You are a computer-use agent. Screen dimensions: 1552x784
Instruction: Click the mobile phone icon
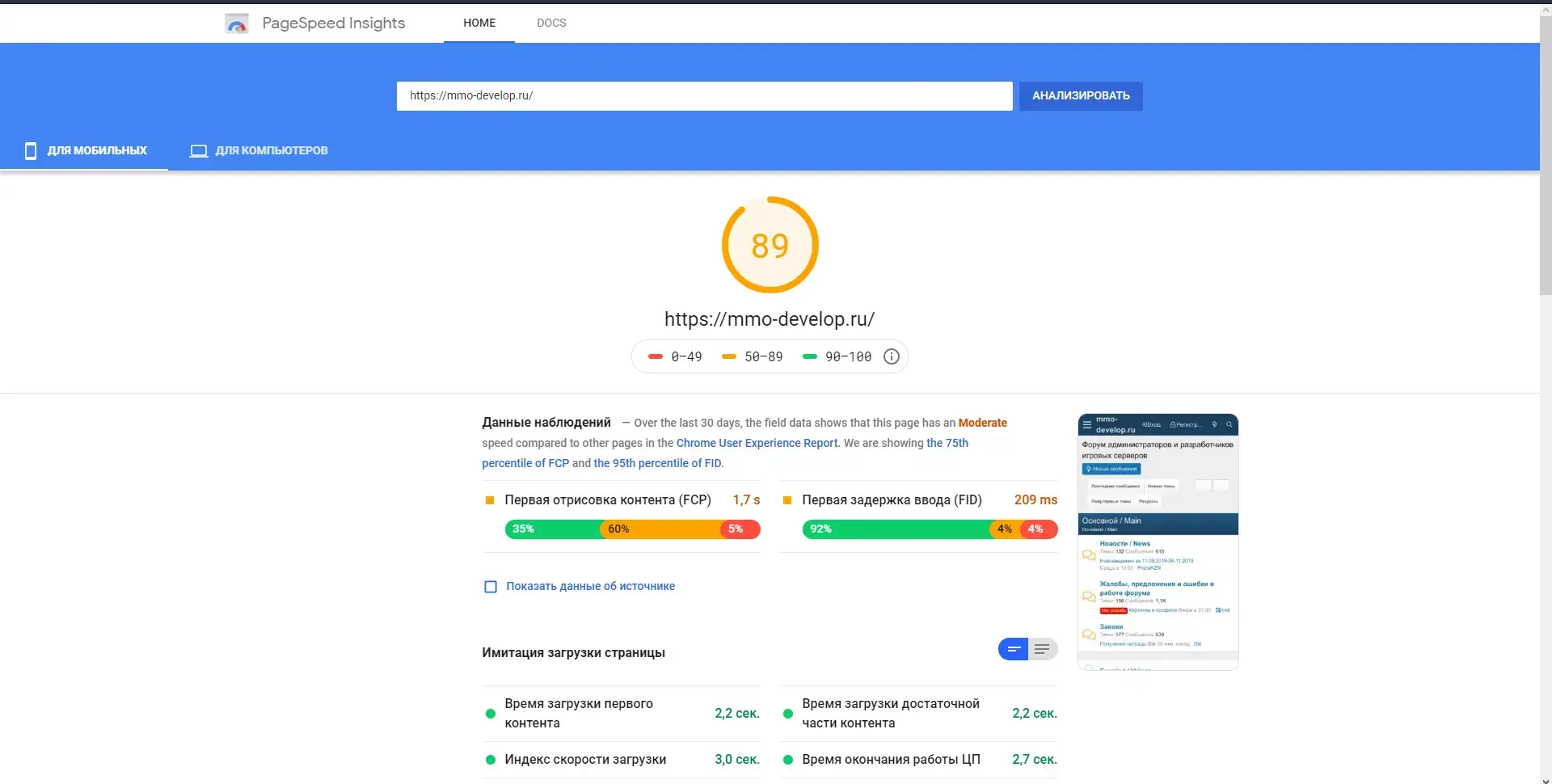click(x=31, y=150)
